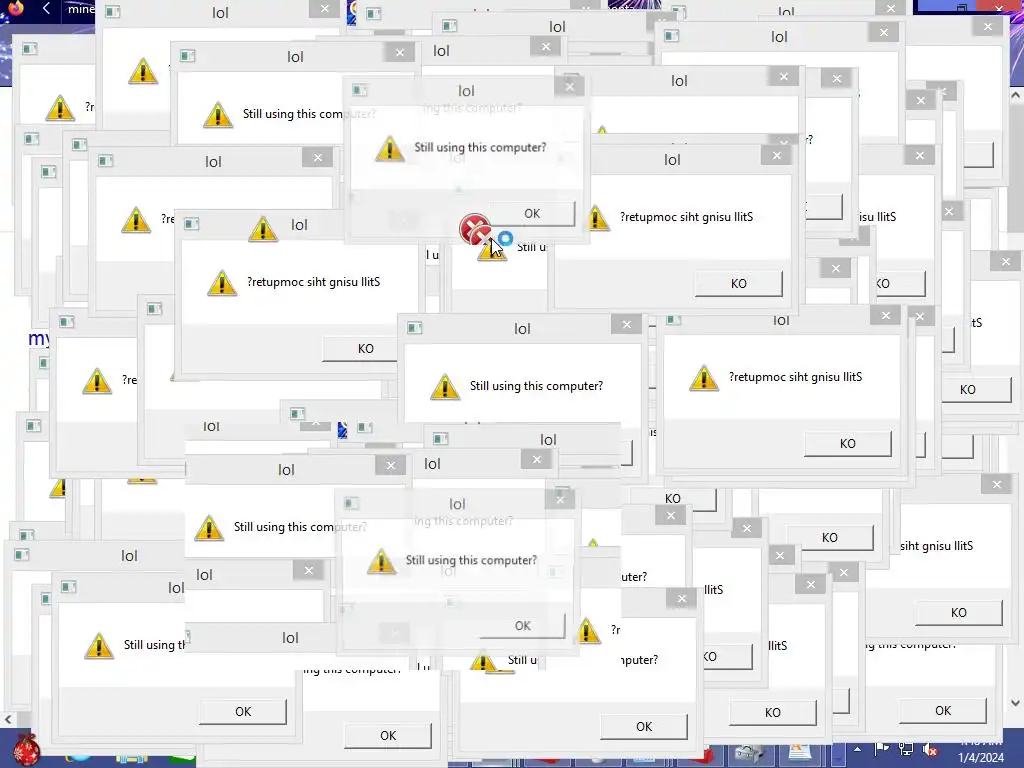
Task: Click OK in the dialog reading 'Still using th'
Action: pos(243,712)
